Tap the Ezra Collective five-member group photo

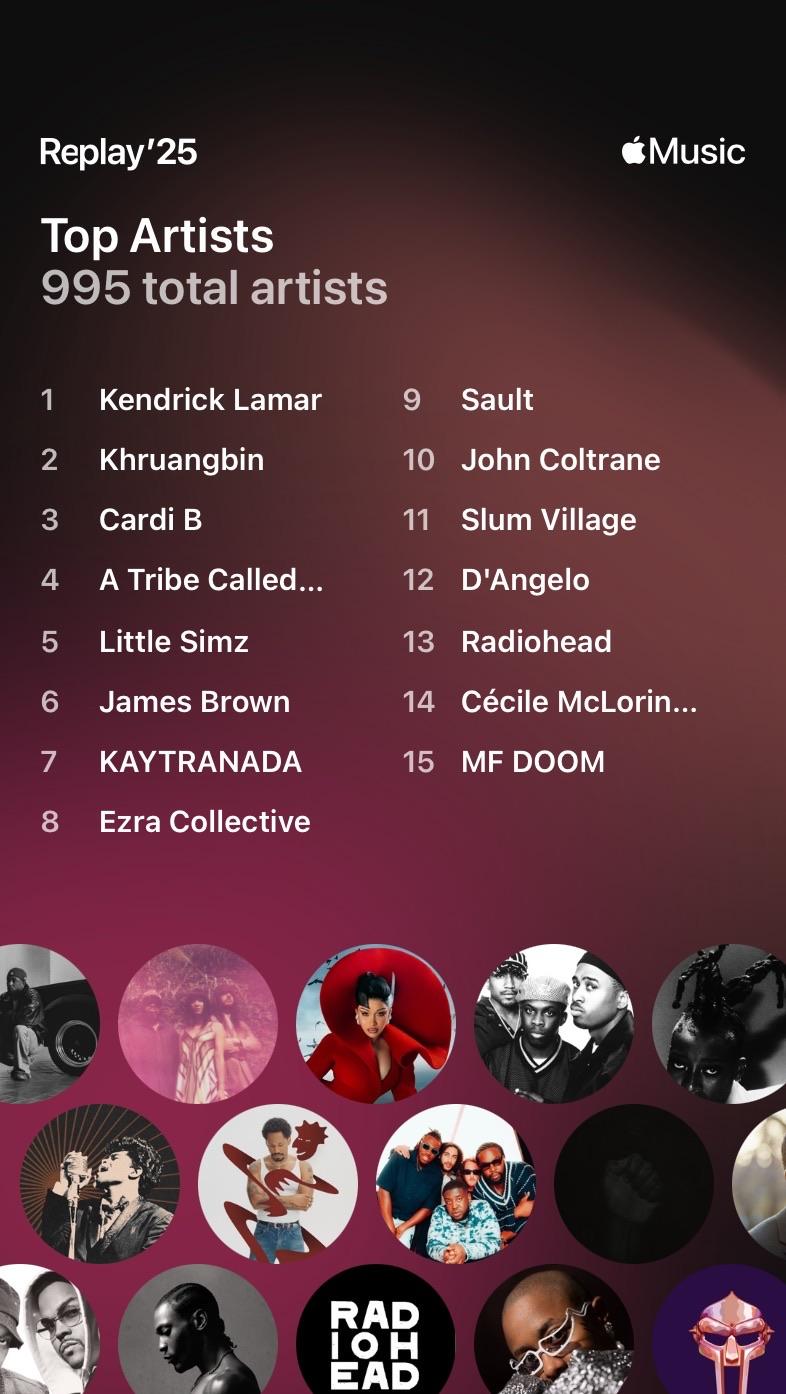pyautogui.click(x=456, y=1184)
